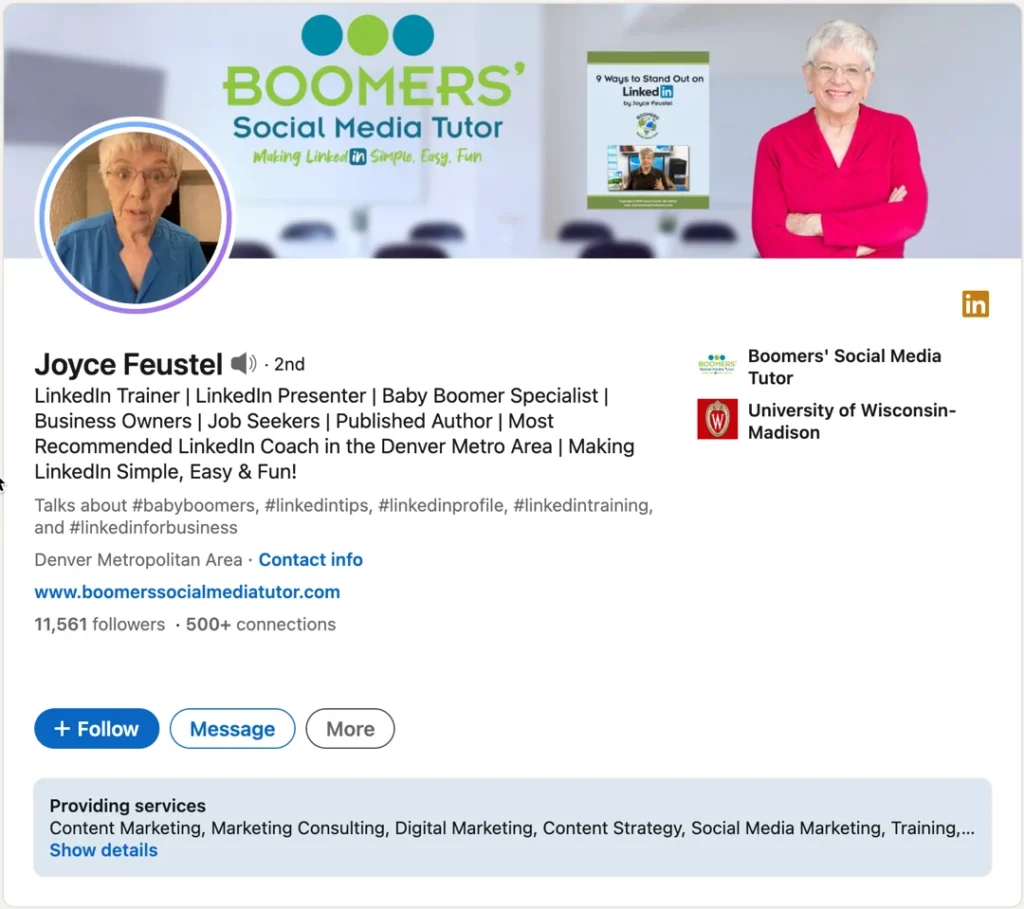Open the More actions dropdown

point(350,729)
